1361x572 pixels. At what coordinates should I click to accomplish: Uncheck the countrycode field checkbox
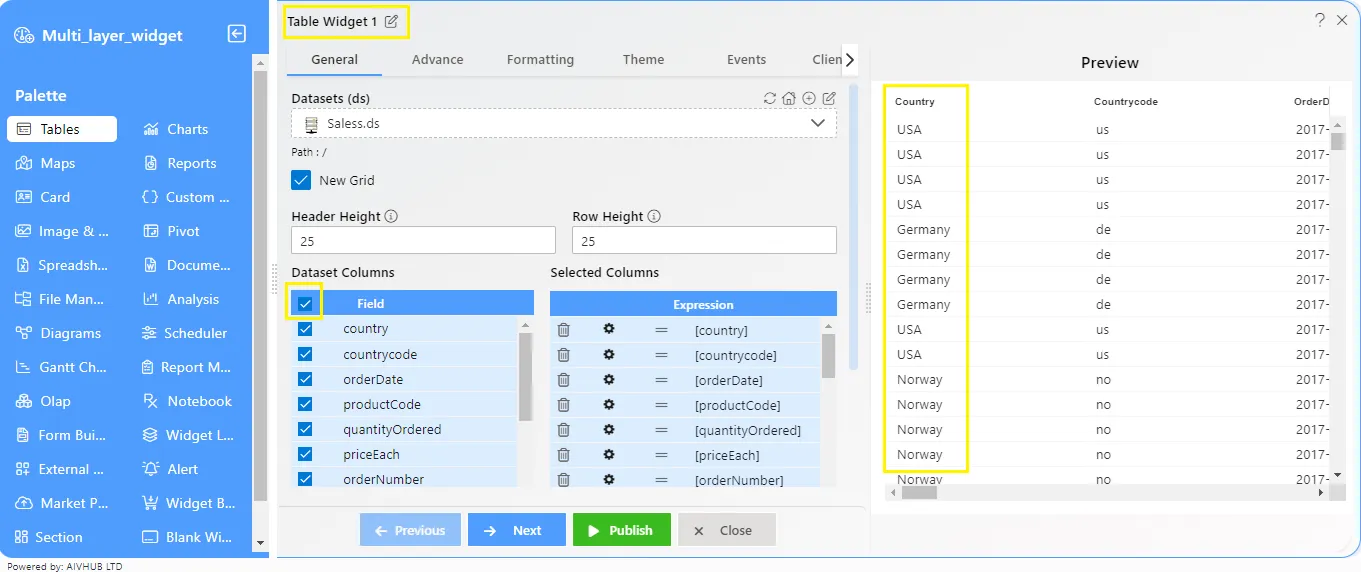[x=305, y=354]
